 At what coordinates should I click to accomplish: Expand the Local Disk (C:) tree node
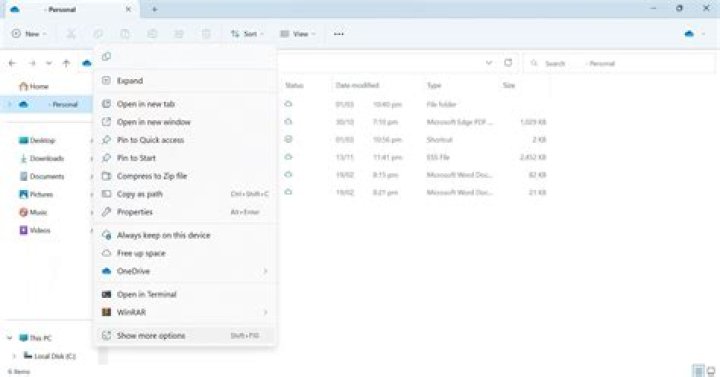(14, 356)
